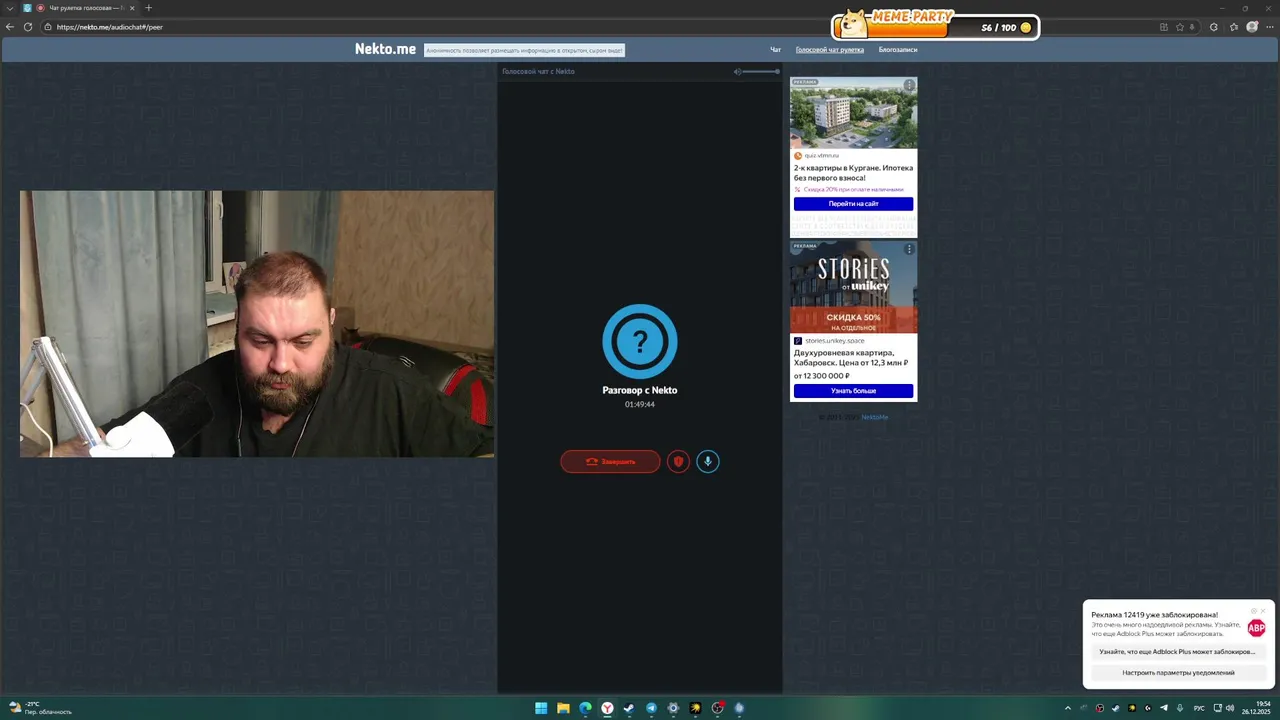Click the red Завершить end-call button

coord(610,461)
